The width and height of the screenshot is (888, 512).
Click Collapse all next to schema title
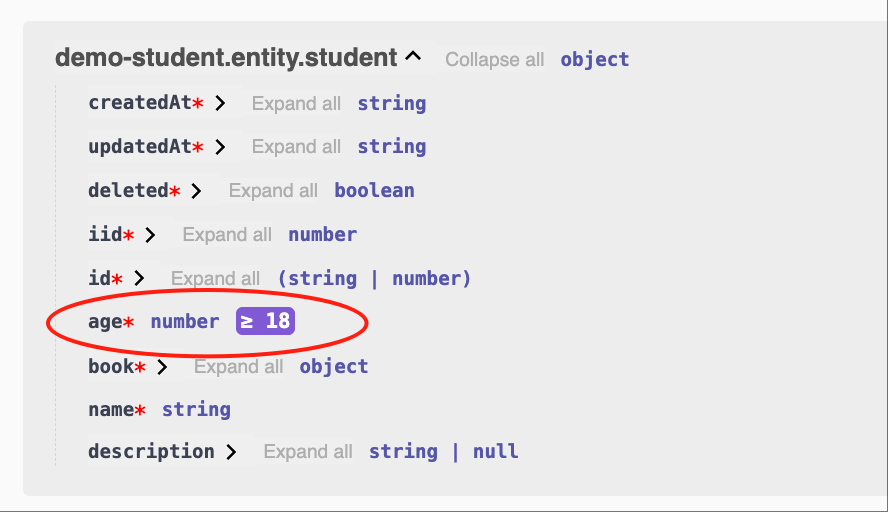494,59
